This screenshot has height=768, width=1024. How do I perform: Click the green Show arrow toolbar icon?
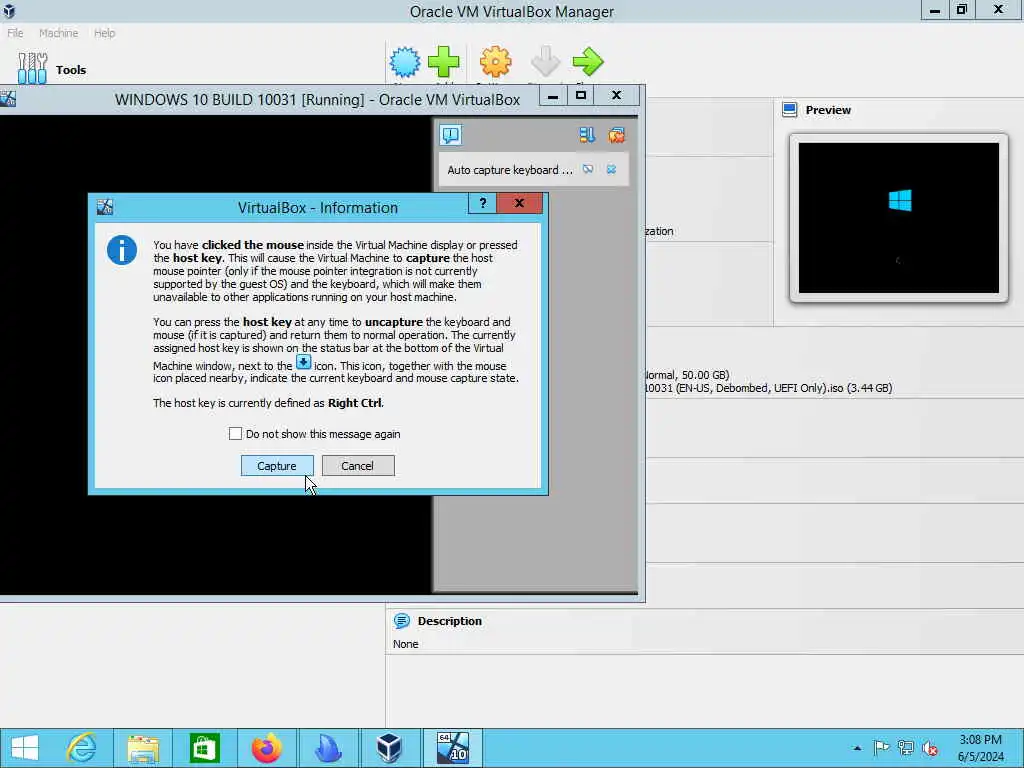click(x=588, y=62)
